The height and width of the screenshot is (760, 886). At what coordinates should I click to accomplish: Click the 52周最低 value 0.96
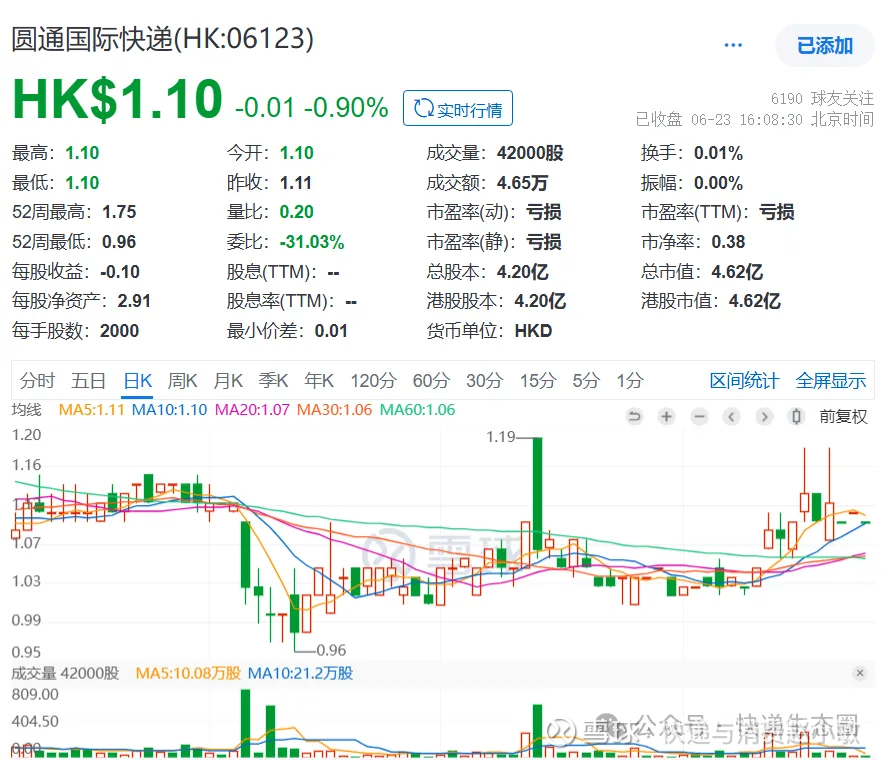click(119, 242)
